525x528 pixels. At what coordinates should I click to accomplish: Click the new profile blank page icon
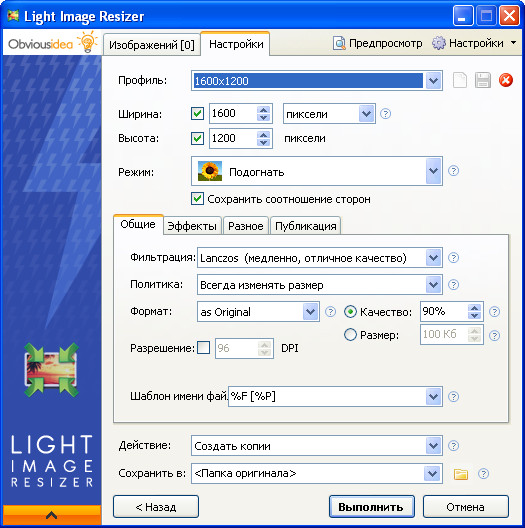click(x=460, y=80)
